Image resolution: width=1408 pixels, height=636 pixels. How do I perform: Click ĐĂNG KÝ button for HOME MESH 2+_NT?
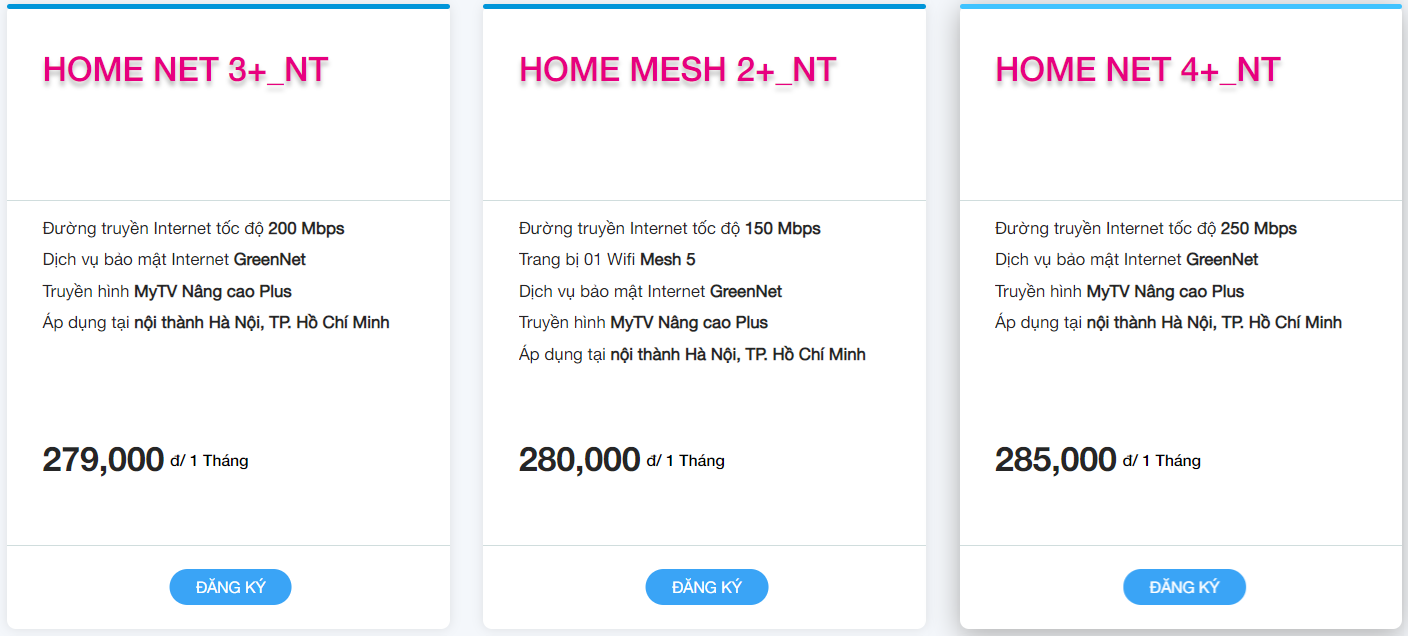(x=706, y=587)
